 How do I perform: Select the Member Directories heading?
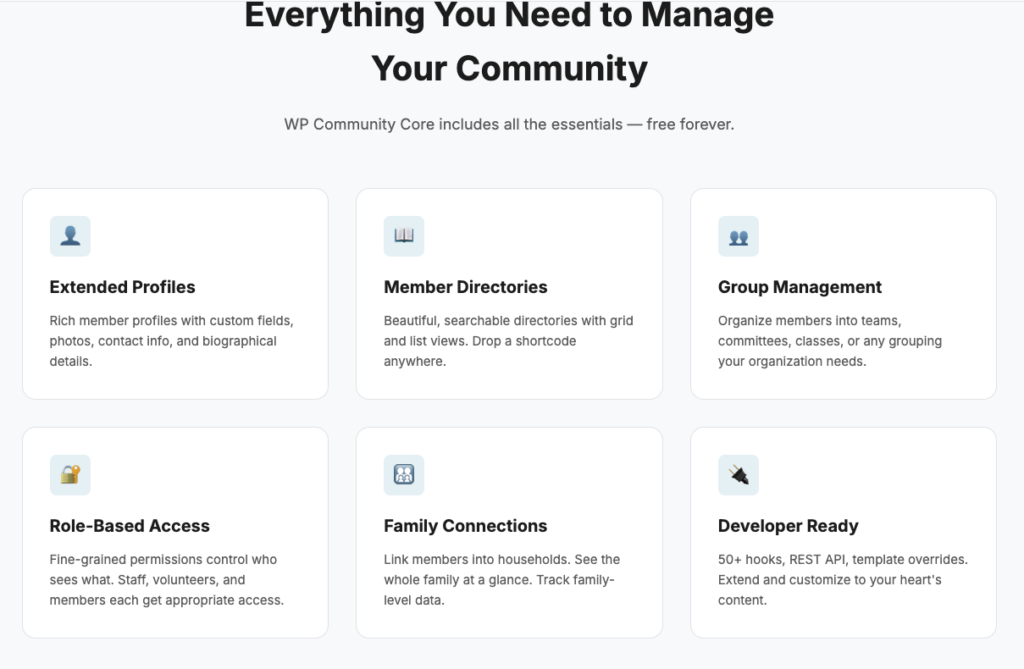[465, 287]
